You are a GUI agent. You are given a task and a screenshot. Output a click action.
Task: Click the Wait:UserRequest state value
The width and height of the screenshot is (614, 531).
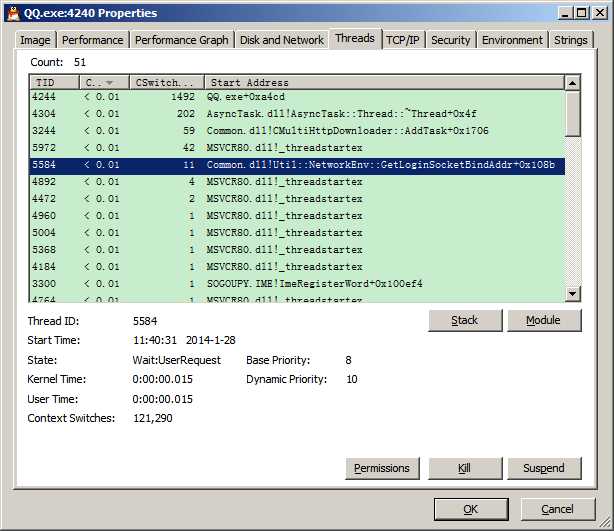(177, 360)
